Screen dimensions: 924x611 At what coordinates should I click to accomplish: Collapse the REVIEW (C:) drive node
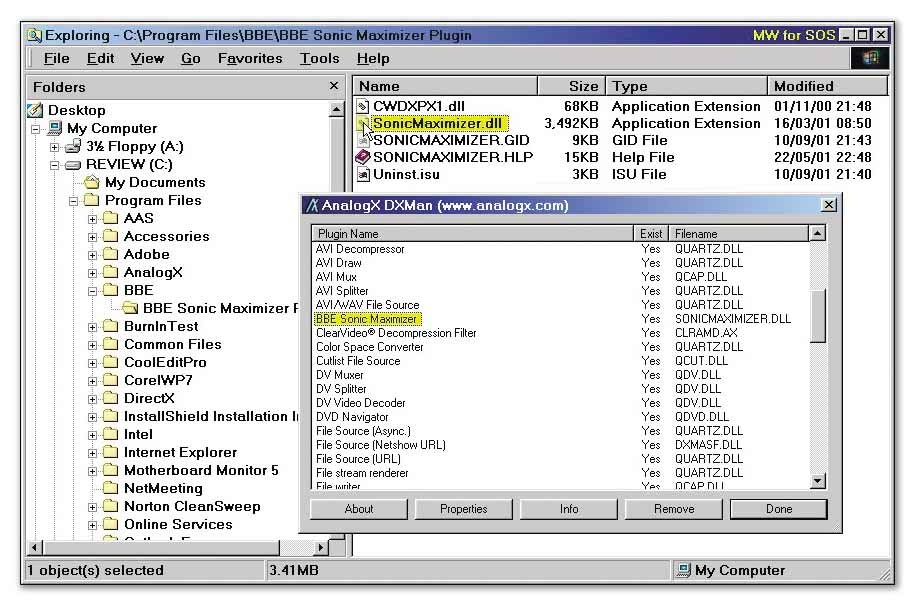click(x=55, y=165)
